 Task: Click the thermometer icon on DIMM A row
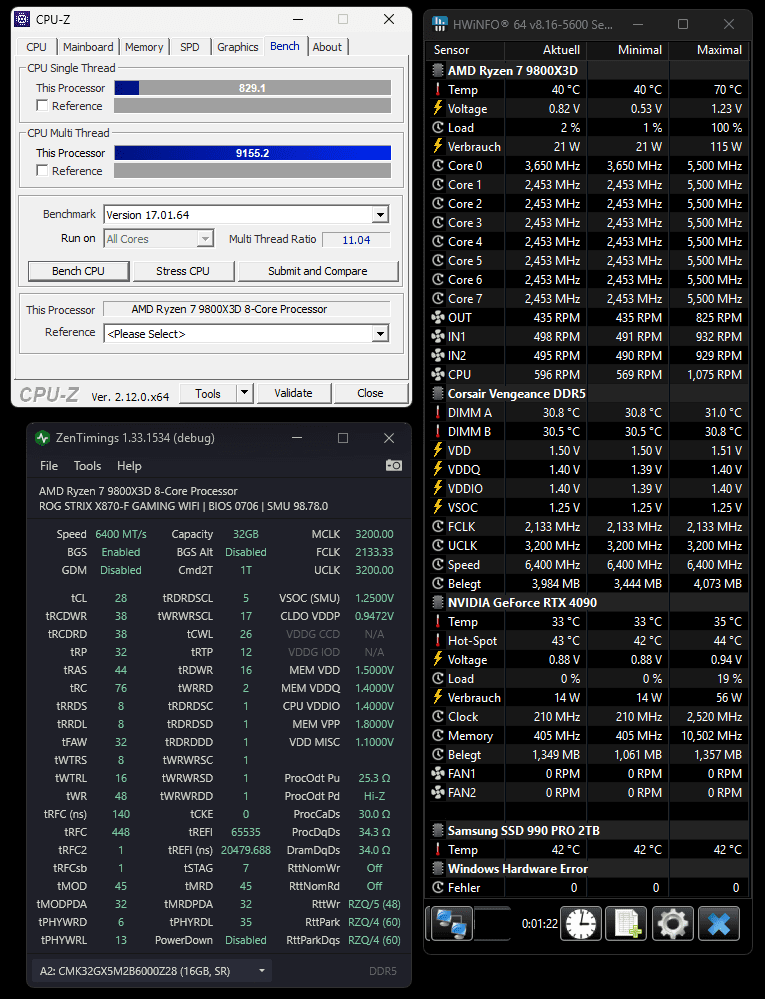tap(438, 412)
